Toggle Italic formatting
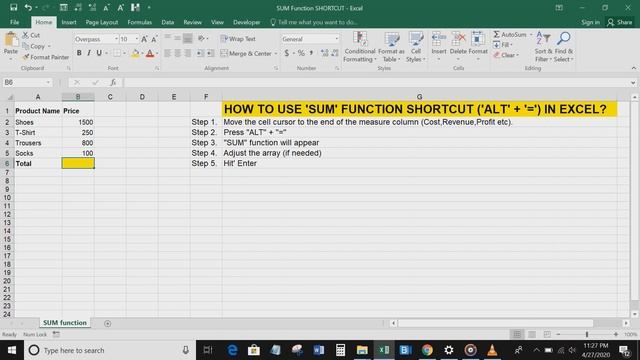 (x=89, y=53)
